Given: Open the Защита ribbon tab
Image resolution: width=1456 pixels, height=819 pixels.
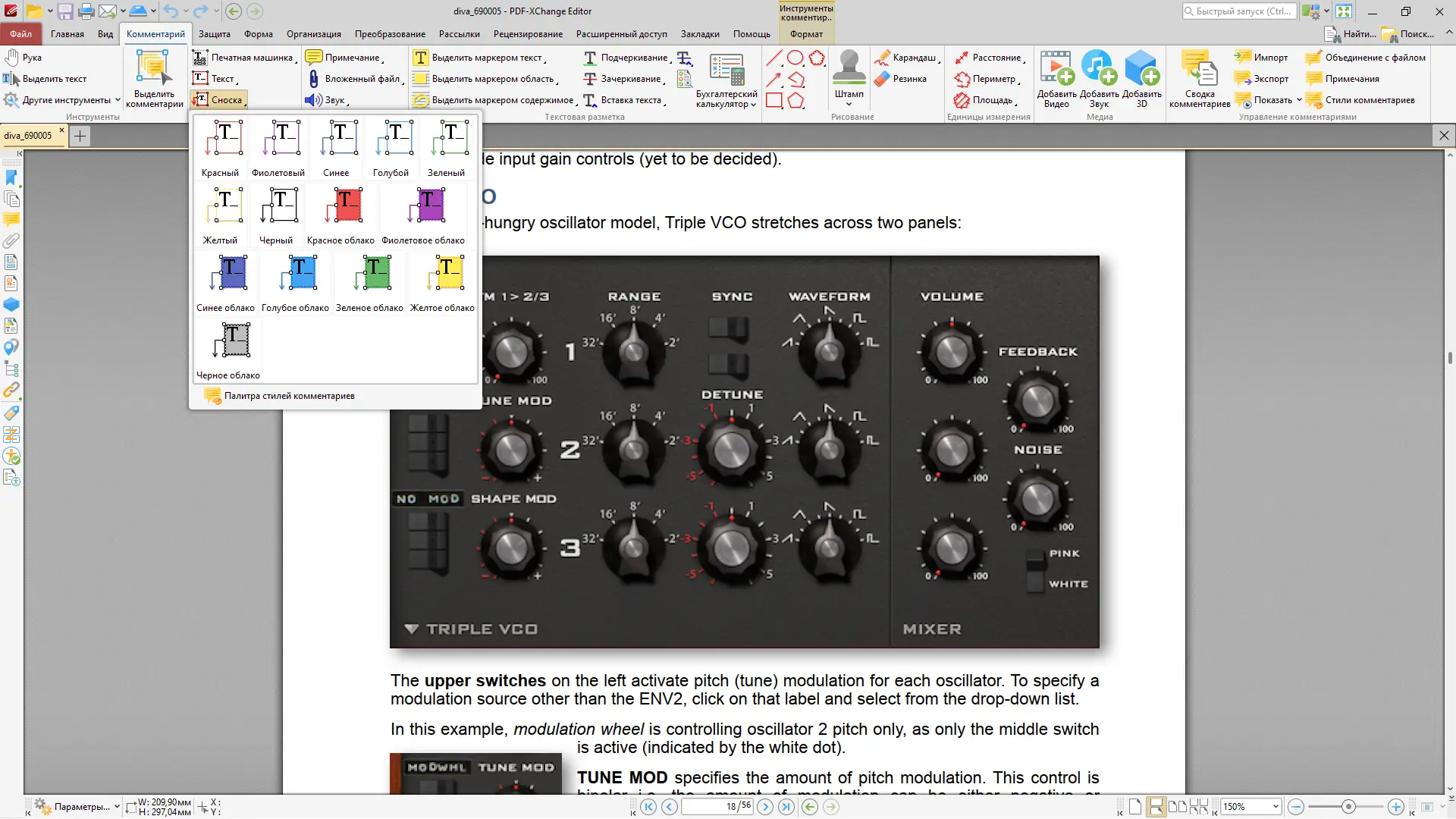Looking at the screenshot, I should click(x=215, y=34).
